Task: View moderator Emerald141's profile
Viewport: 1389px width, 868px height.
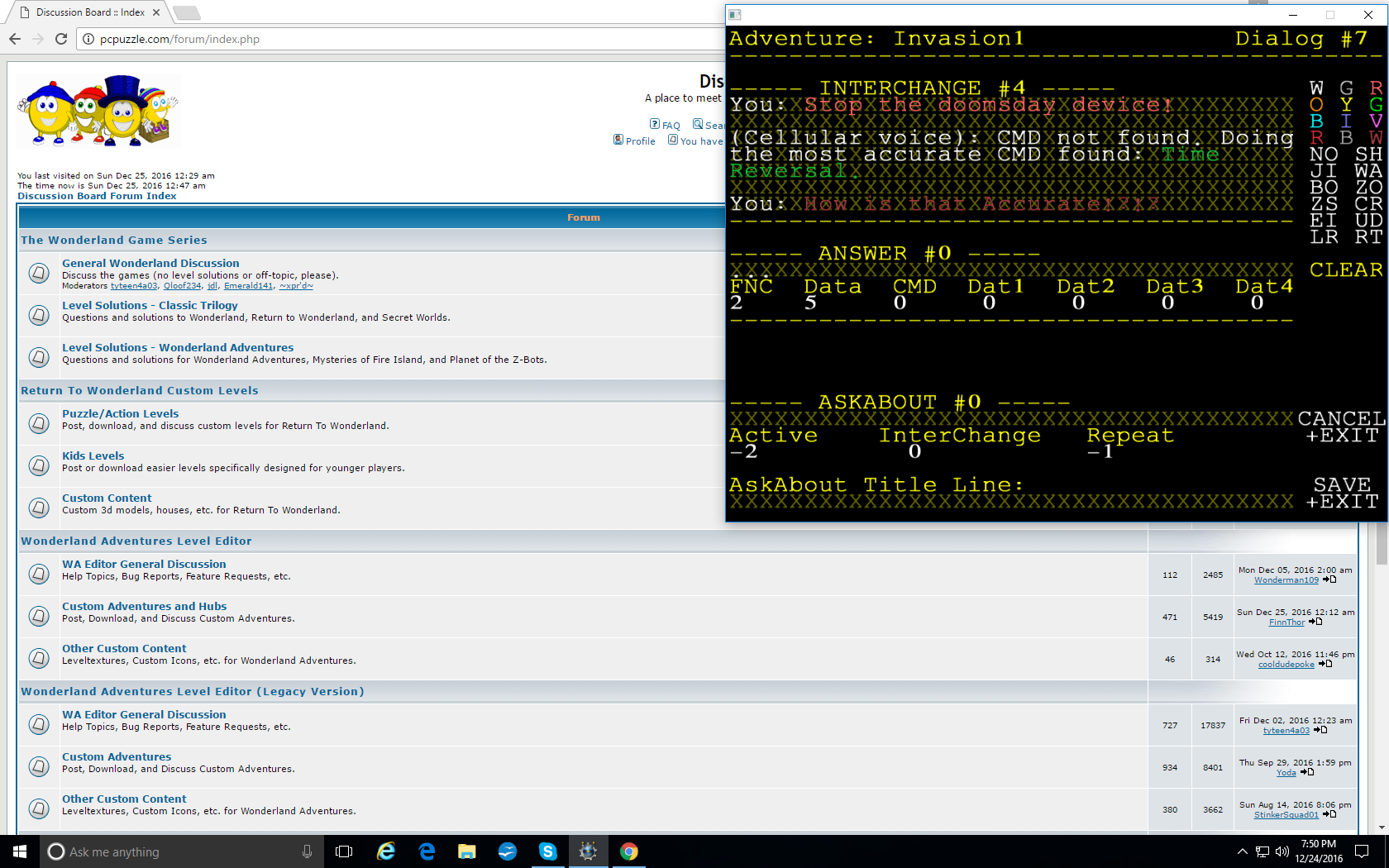Action: point(248,286)
